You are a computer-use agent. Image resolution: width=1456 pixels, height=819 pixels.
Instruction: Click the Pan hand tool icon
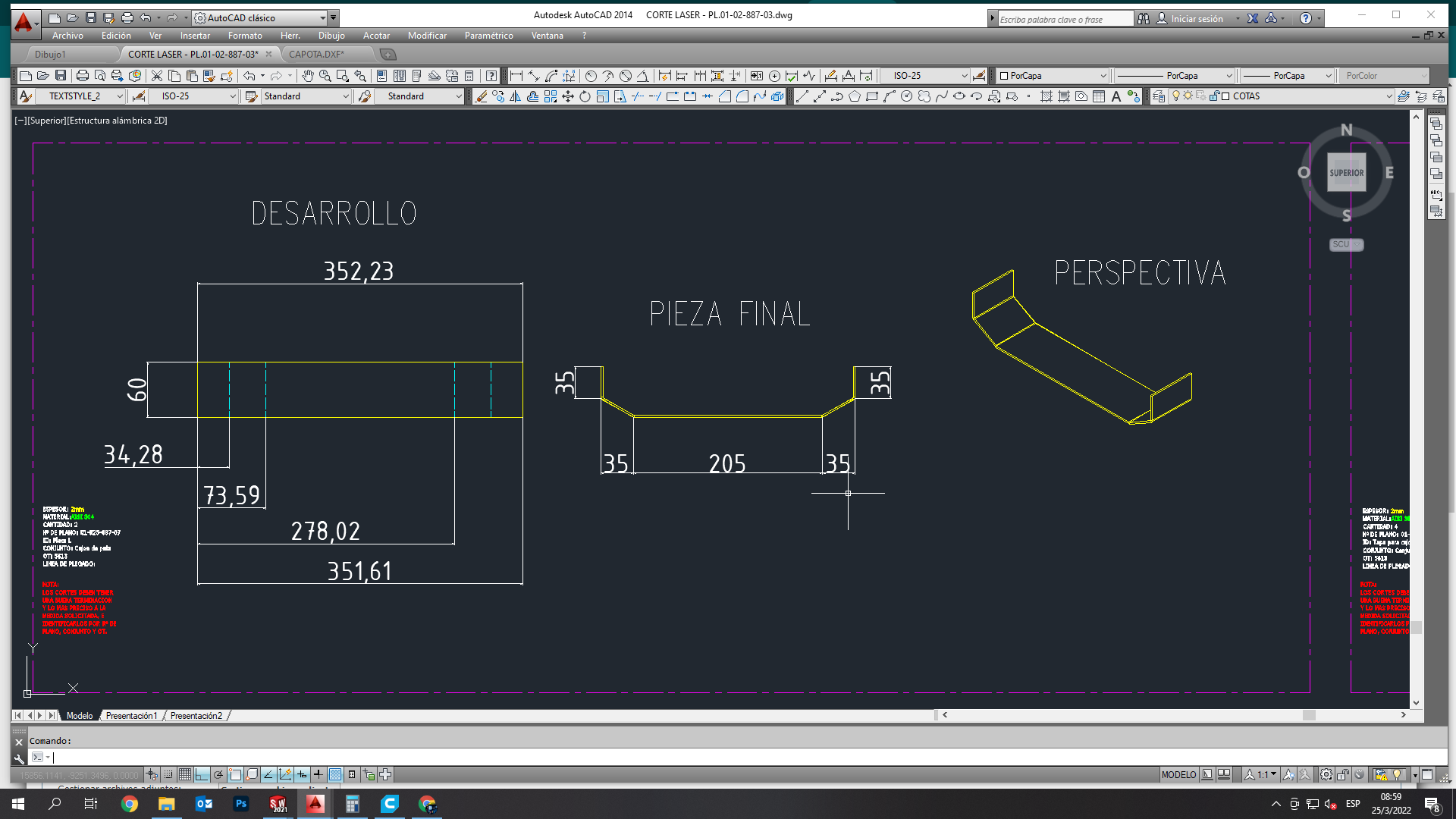pos(307,76)
